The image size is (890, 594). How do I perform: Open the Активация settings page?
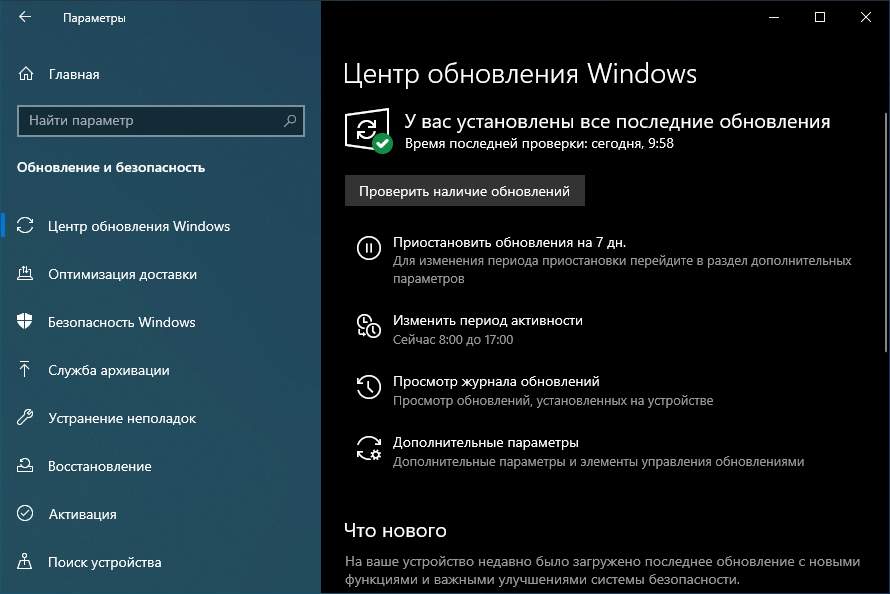(x=82, y=514)
